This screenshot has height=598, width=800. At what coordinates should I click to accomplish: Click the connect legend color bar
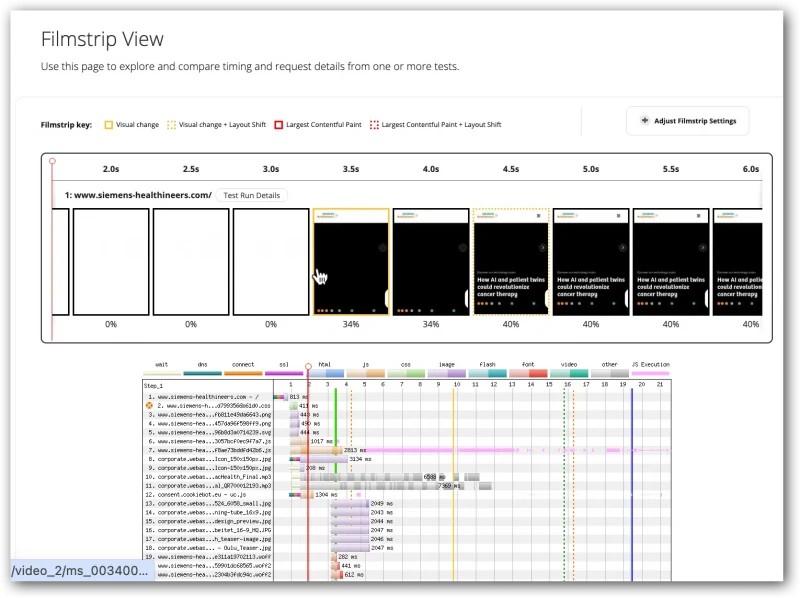243,373
